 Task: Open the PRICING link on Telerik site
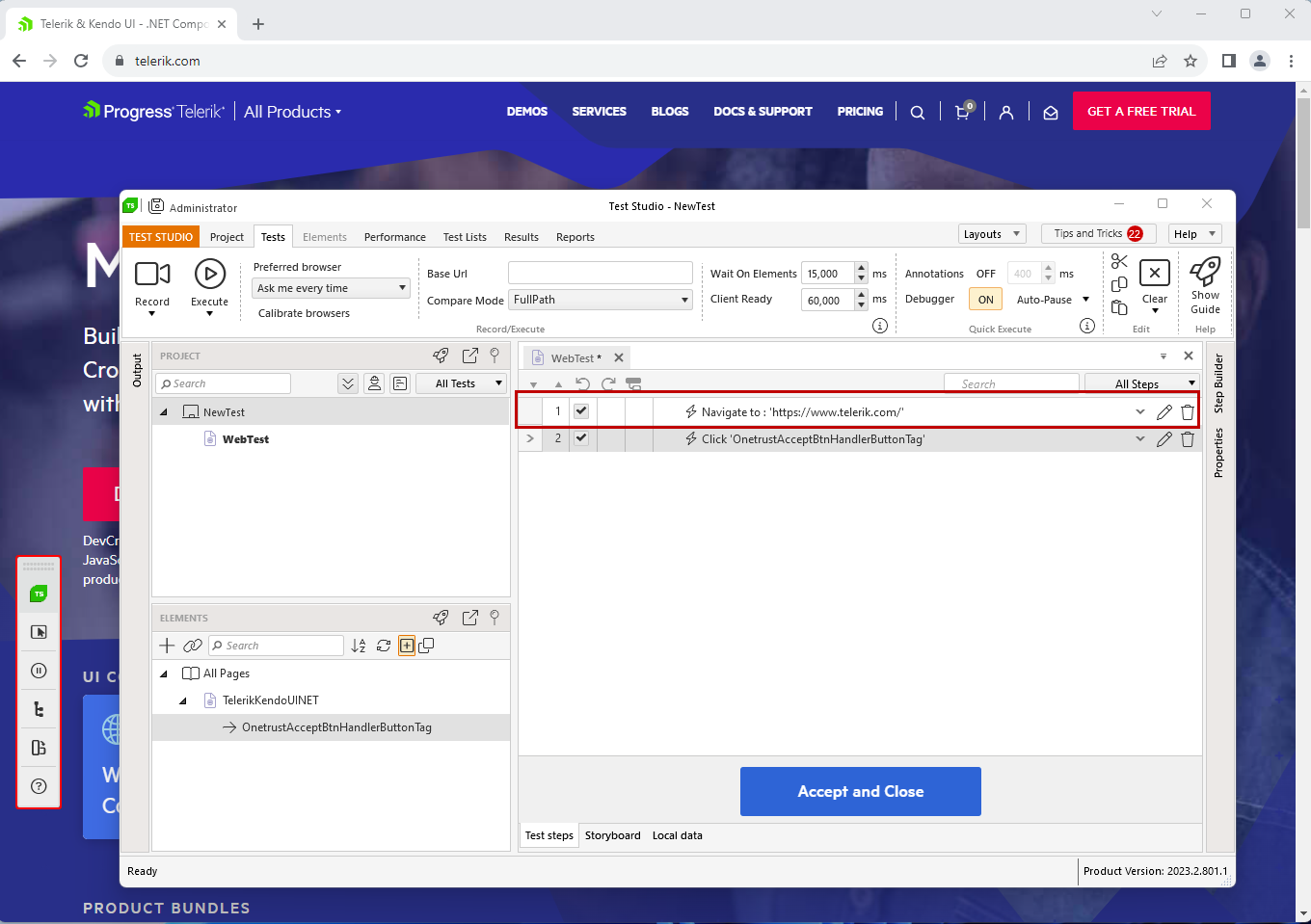point(860,112)
